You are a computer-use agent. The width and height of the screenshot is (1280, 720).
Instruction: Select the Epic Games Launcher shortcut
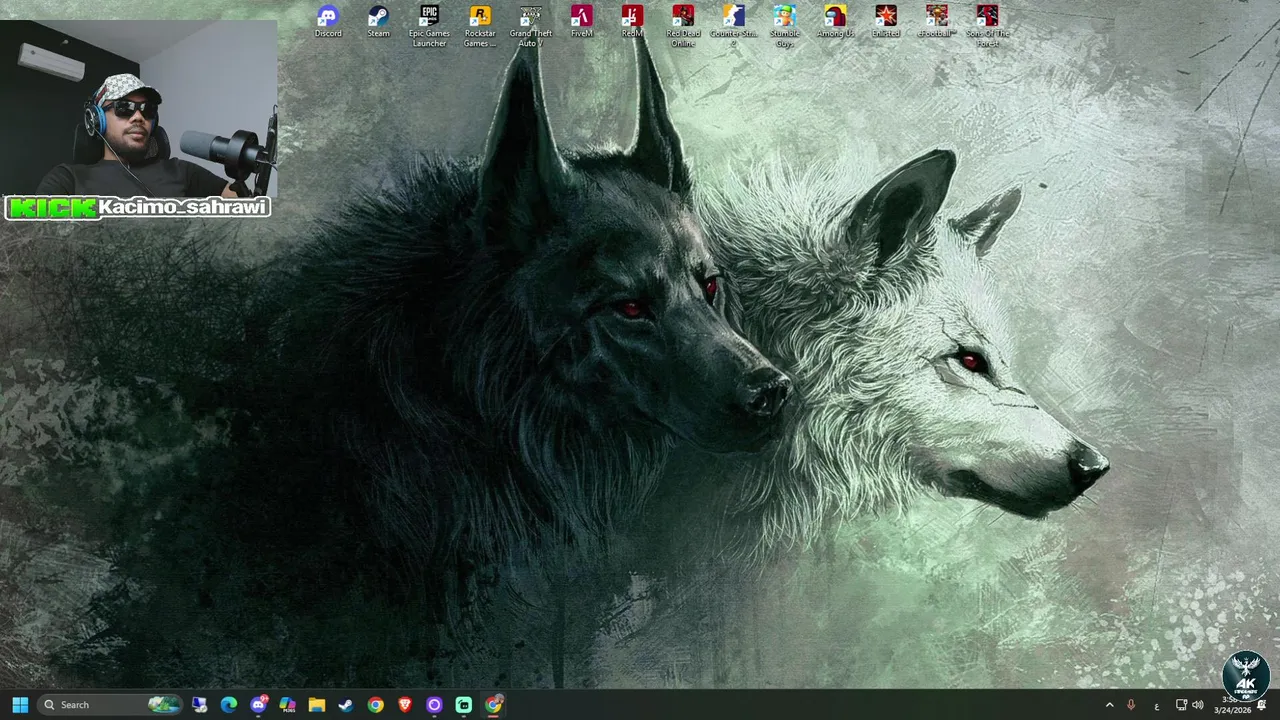(429, 26)
